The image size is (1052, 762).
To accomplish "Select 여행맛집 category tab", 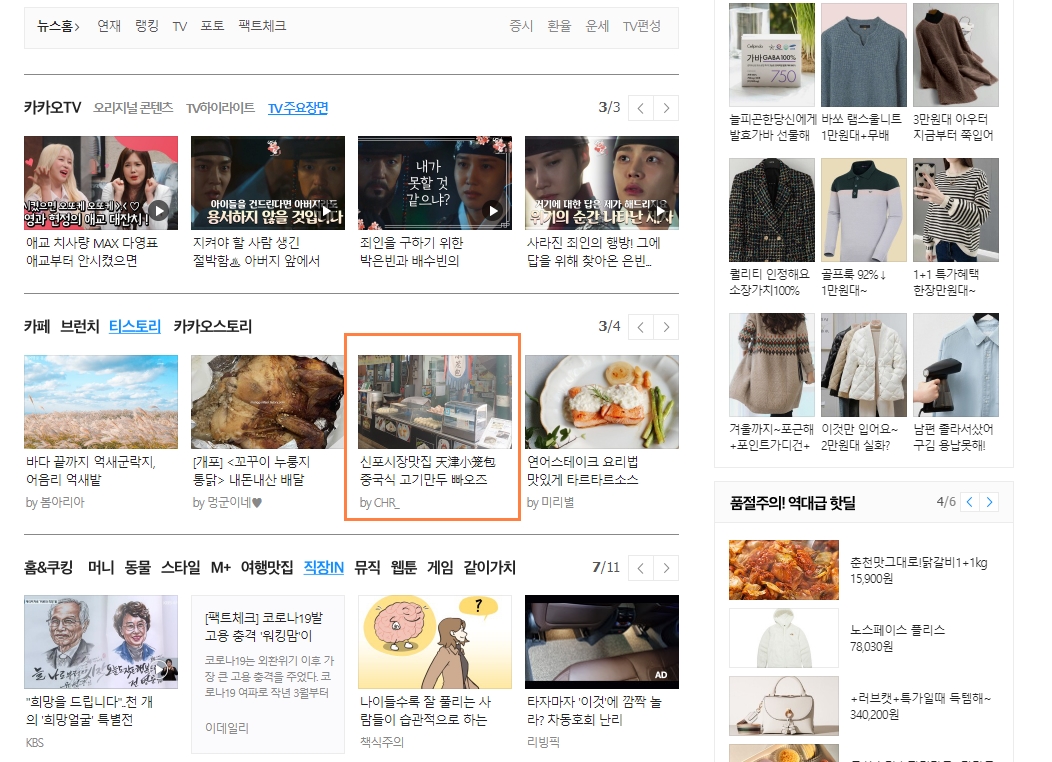I will pos(267,567).
